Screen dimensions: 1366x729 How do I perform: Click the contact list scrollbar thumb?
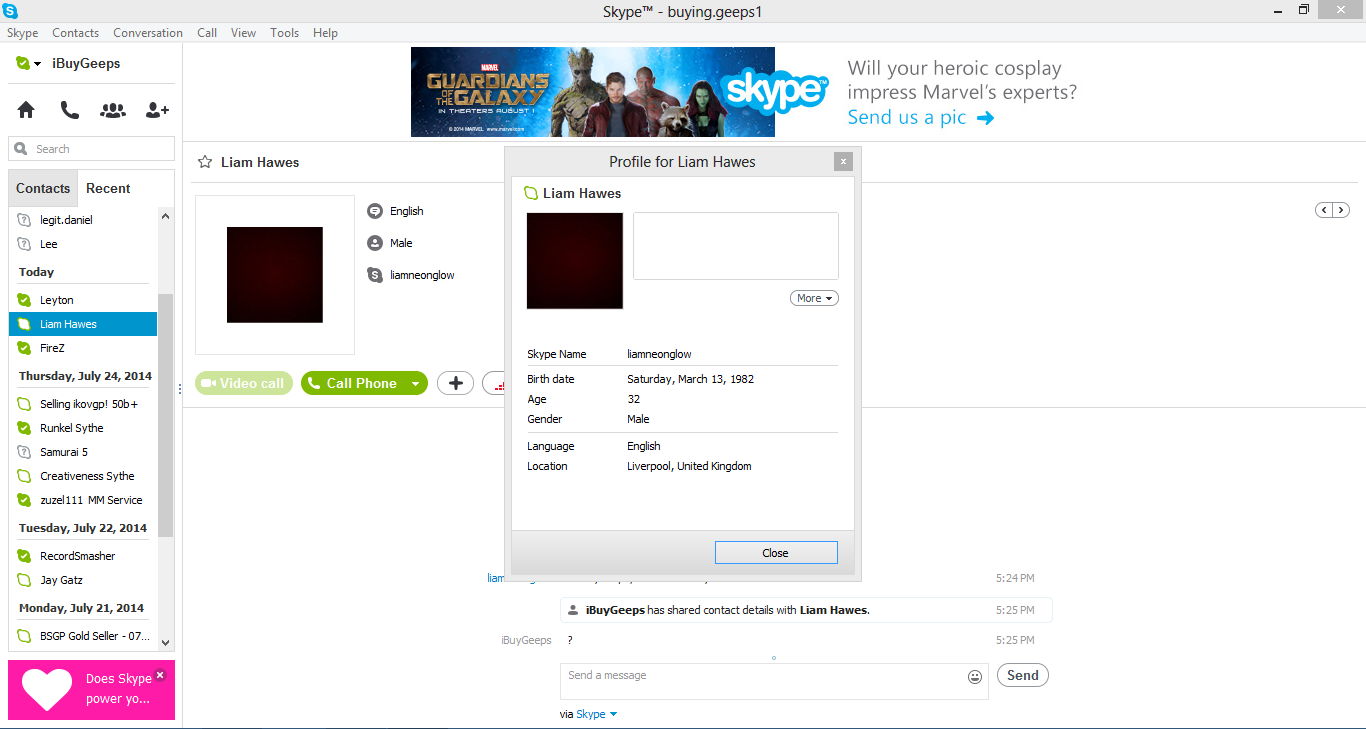click(x=165, y=415)
